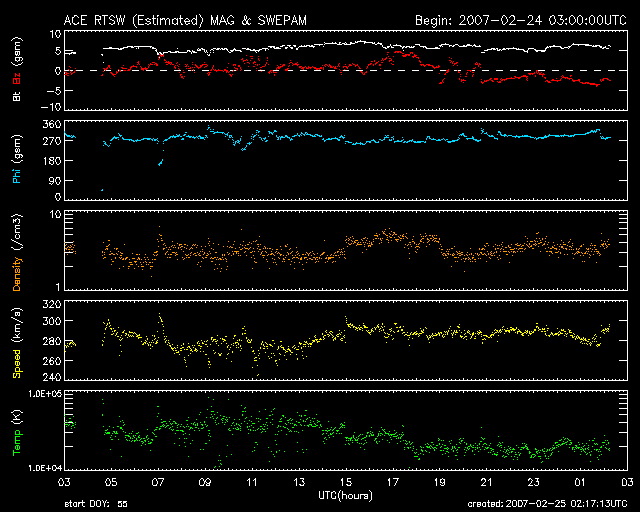Click the yellow 'Speed' axis label
The width and height of the screenshot is (640, 512).
coord(17,363)
